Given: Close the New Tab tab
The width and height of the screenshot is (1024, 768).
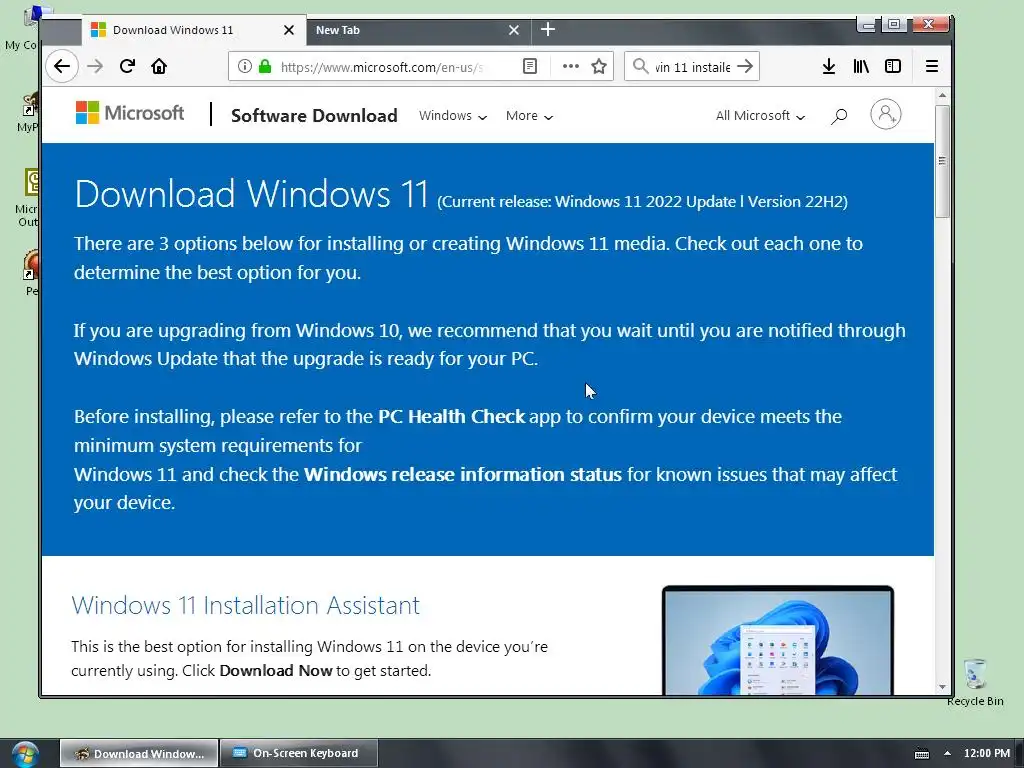Looking at the screenshot, I should (514, 30).
